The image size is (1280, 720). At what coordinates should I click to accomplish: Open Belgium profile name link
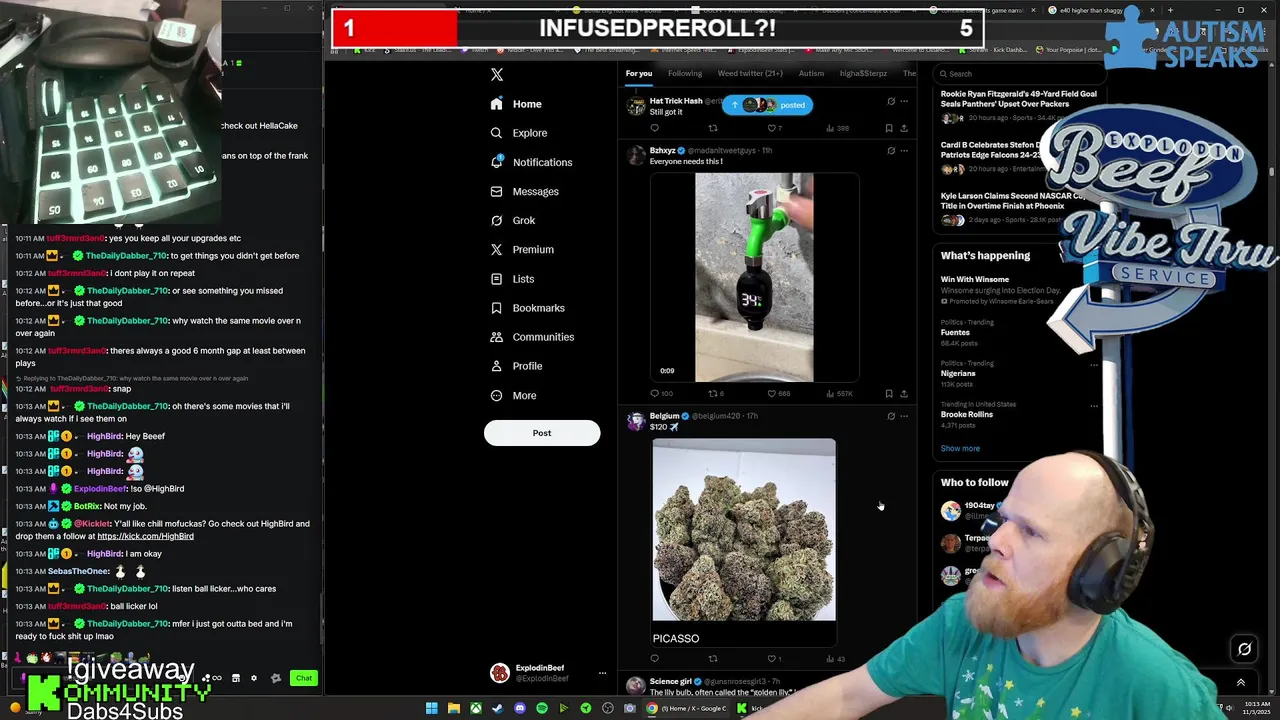[x=664, y=416]
